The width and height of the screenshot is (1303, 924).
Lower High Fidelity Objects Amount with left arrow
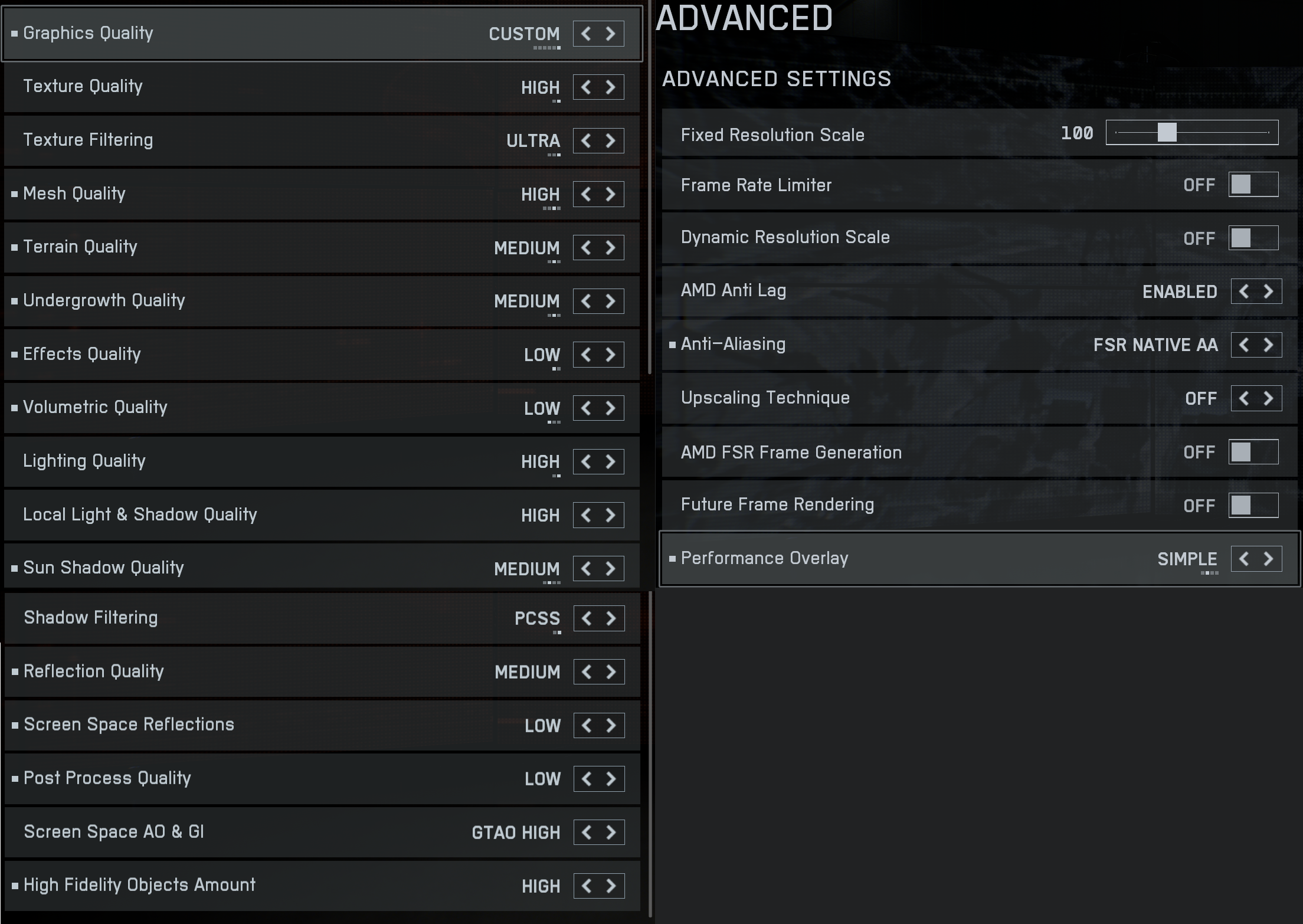click(587, 886)
